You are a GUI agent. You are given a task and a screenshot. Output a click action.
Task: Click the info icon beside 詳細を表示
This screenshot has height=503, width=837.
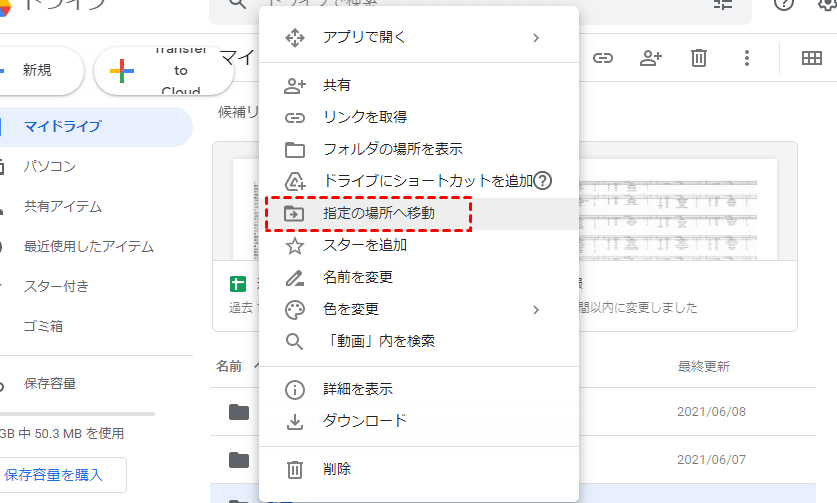295,390
